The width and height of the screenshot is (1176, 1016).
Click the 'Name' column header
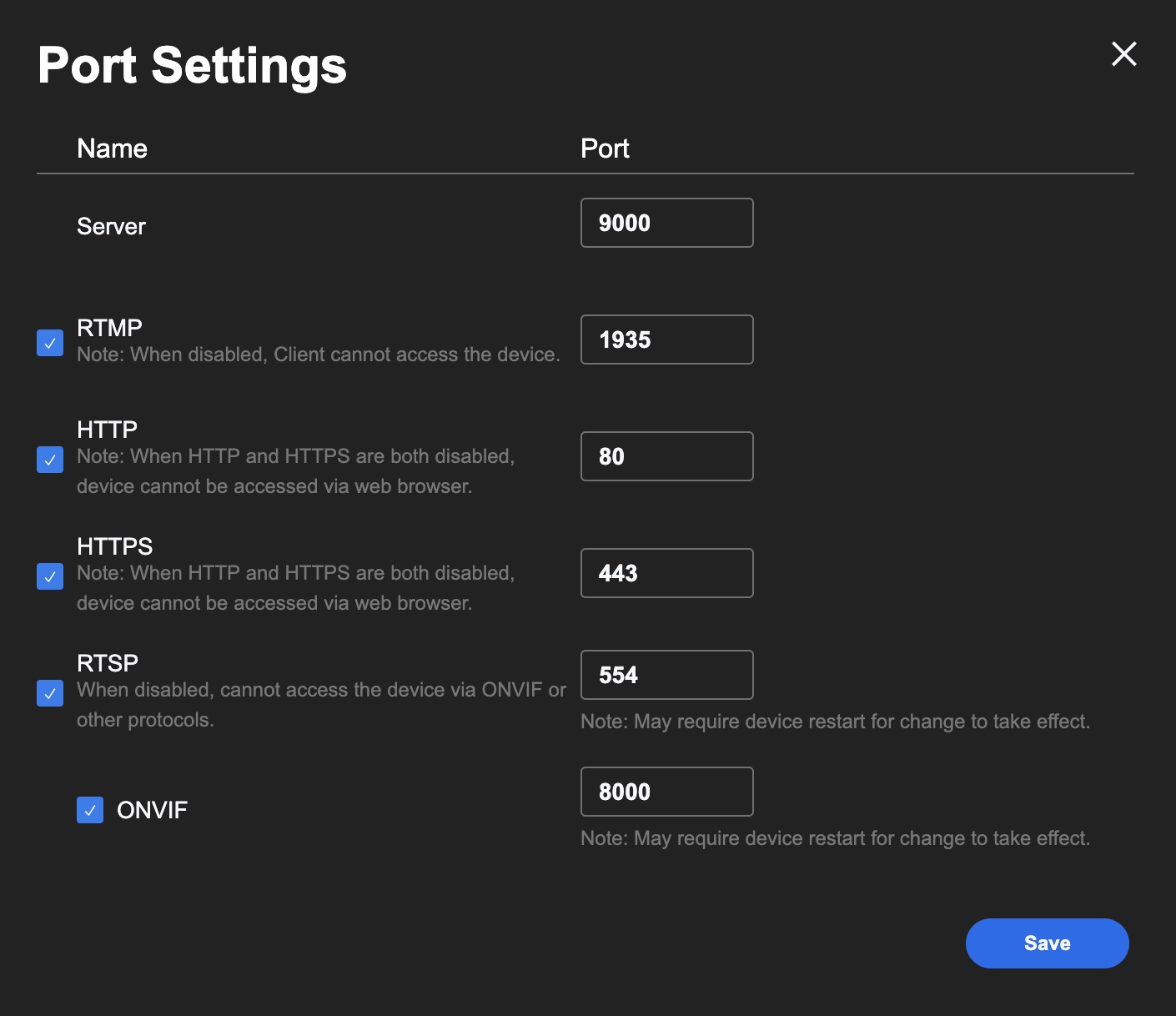tap(112, 148)
